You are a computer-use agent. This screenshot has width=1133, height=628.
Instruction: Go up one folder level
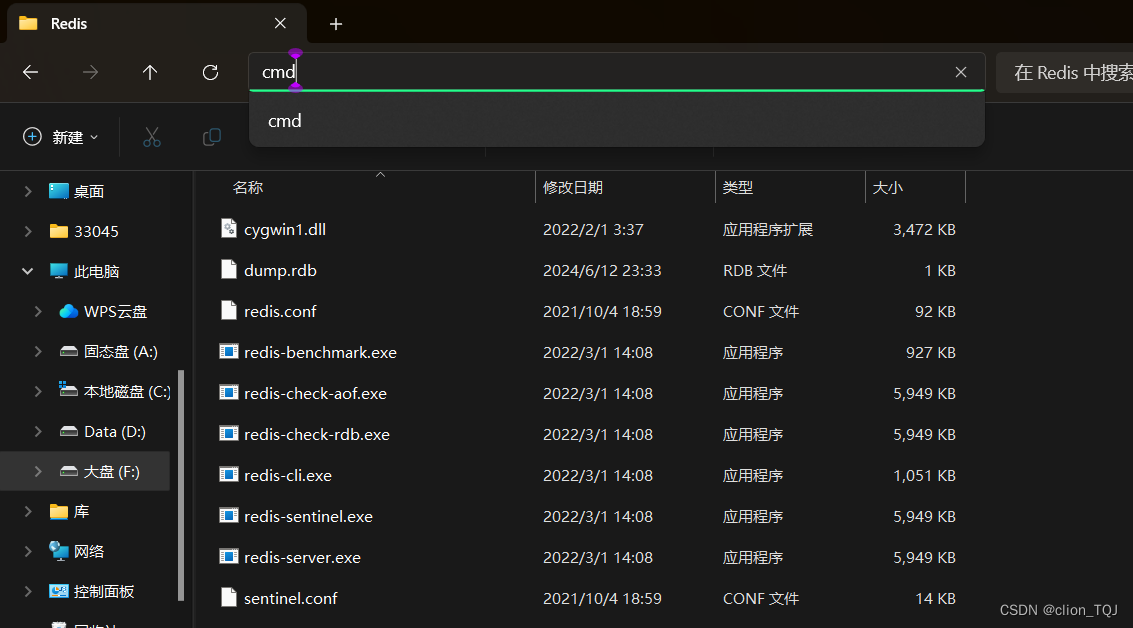(150, 72)
